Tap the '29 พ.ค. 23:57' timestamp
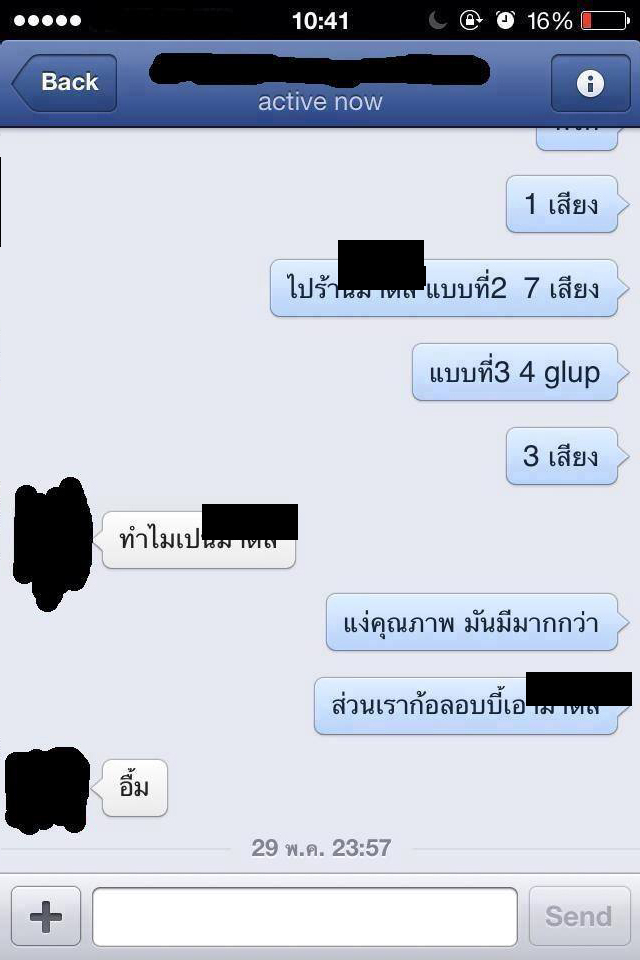The height and width of the screenshot is (960, 640). [x=321, y=848]
